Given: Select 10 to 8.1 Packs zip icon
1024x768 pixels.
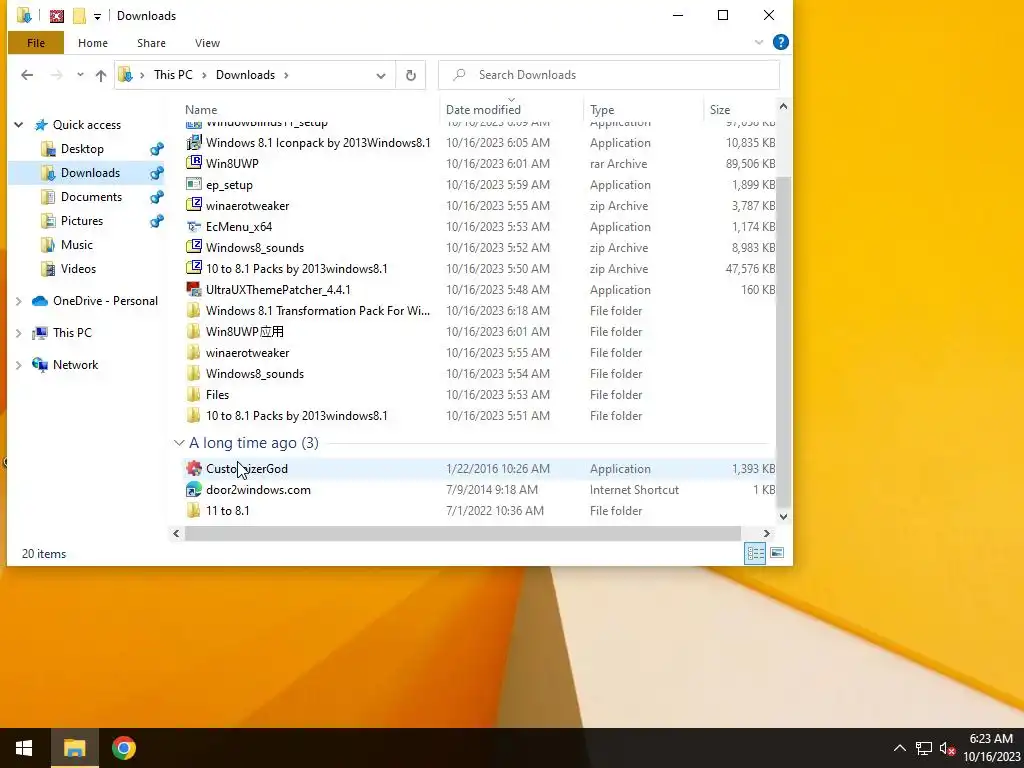Looking at the screenshot, I should 193,268.
